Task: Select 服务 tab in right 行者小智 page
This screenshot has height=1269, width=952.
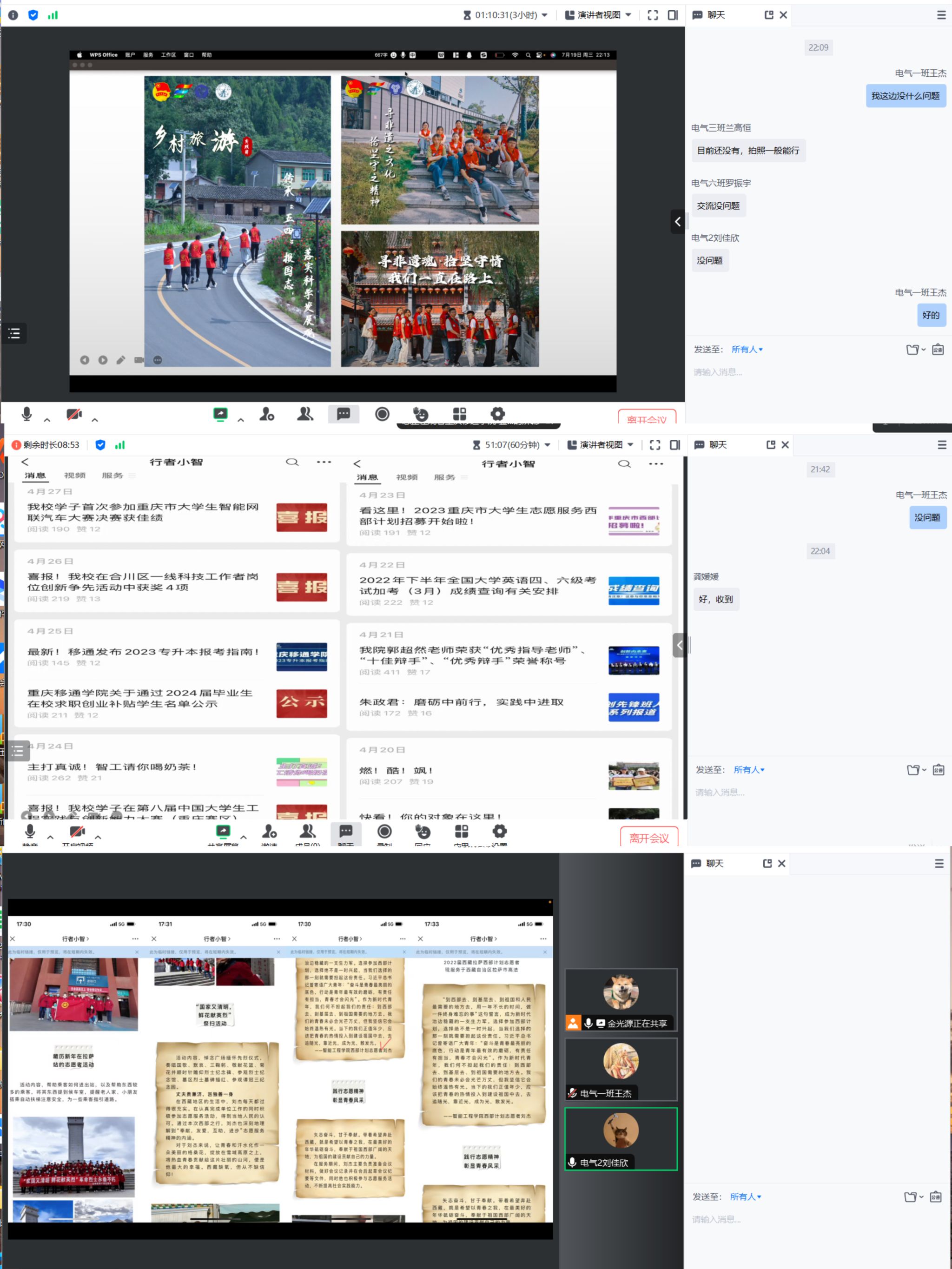Action: pyautogui.click(x=445, y=477)
